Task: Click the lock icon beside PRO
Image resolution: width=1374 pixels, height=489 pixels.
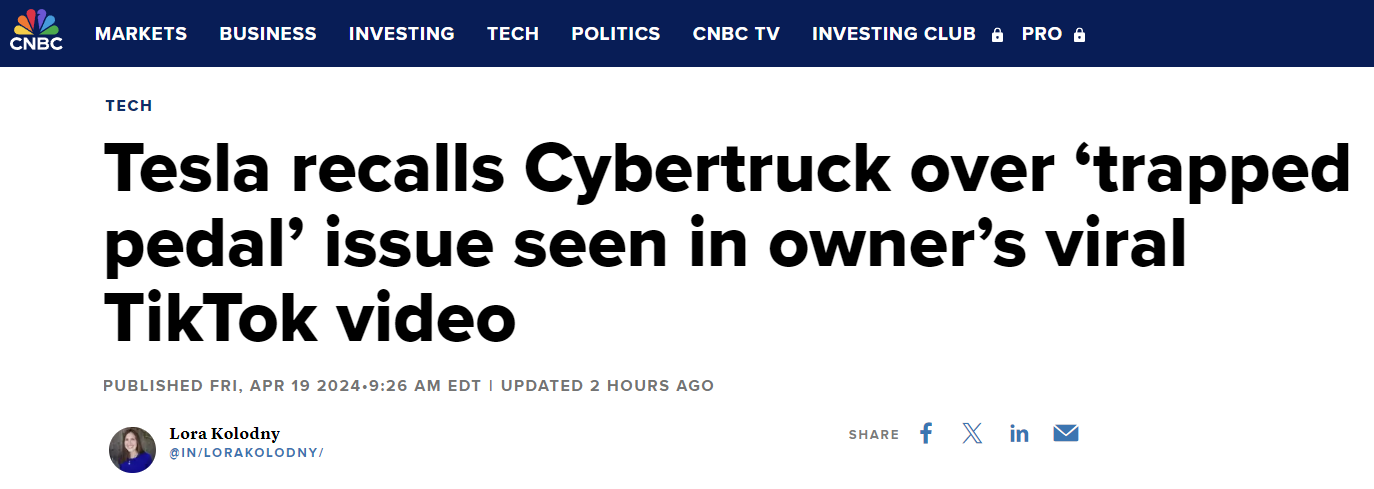Action: [x=1079, y=35]
